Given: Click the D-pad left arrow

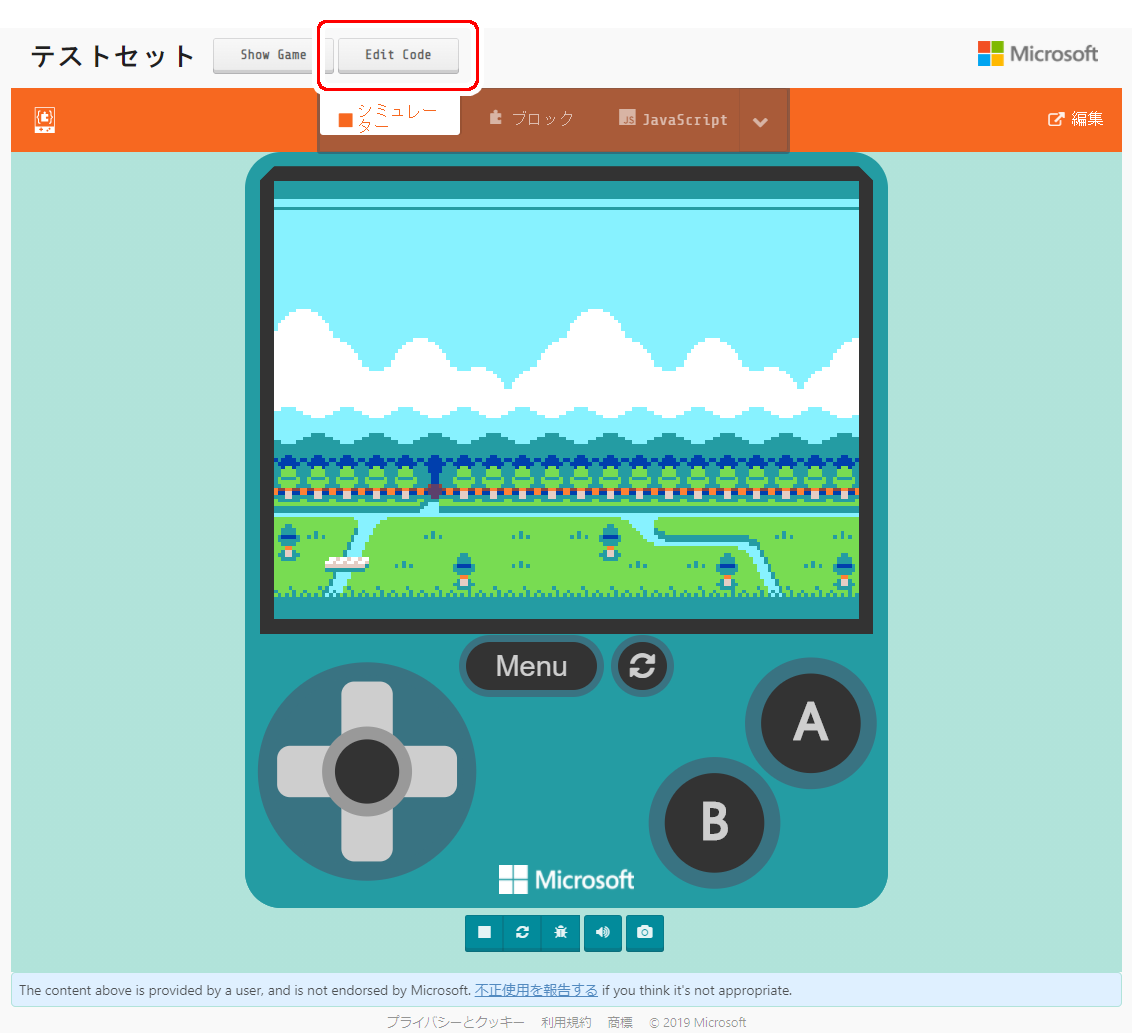Looking at the screenshot, I should pyautogui.click(x=302, y=771).
